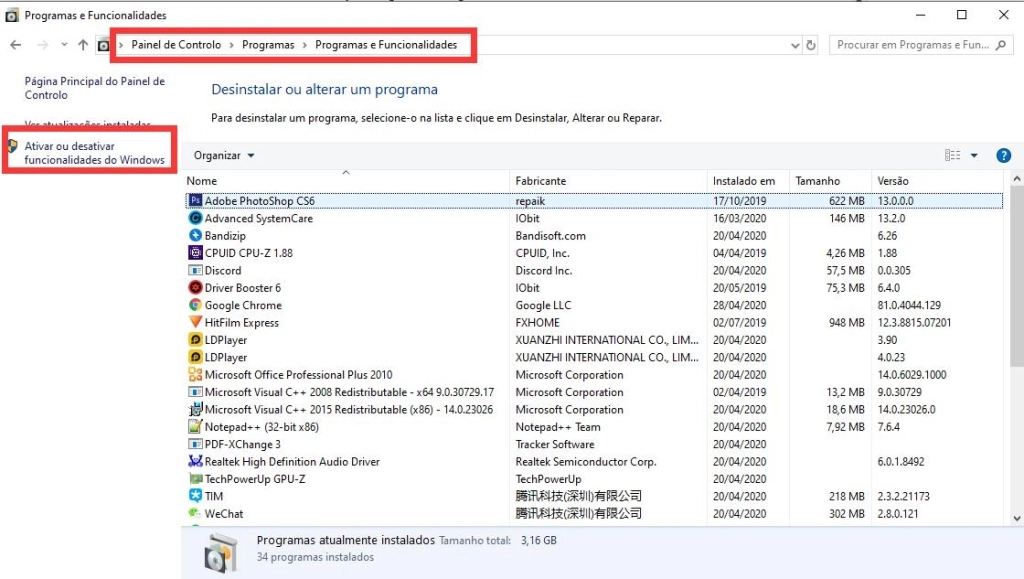The height and width of the screenshot is (579, 1024).
Task: Click the WeChat program icon
Action: coord(196,513)
